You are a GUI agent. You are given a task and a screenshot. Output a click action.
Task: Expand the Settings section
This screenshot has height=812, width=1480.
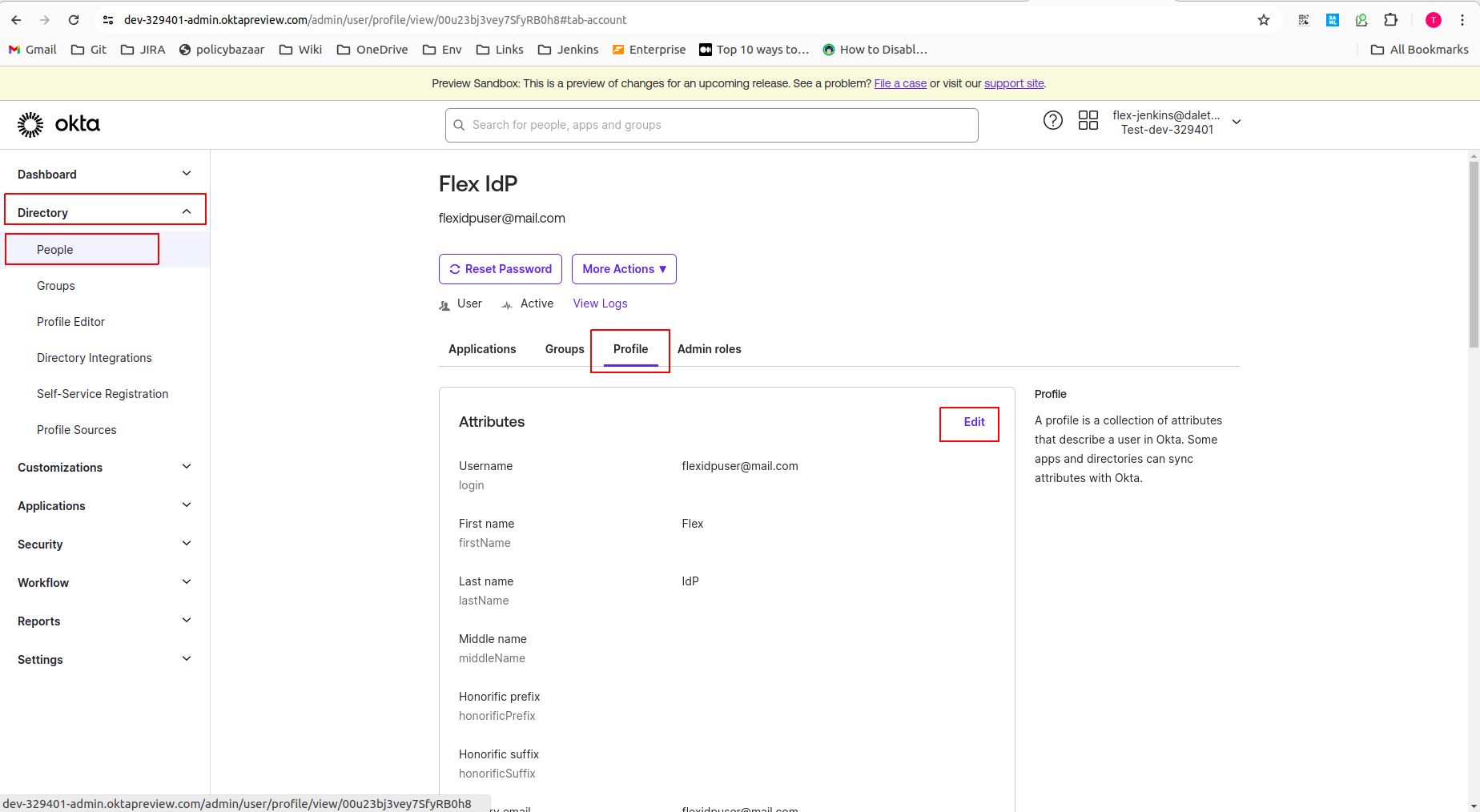(105, 660)
